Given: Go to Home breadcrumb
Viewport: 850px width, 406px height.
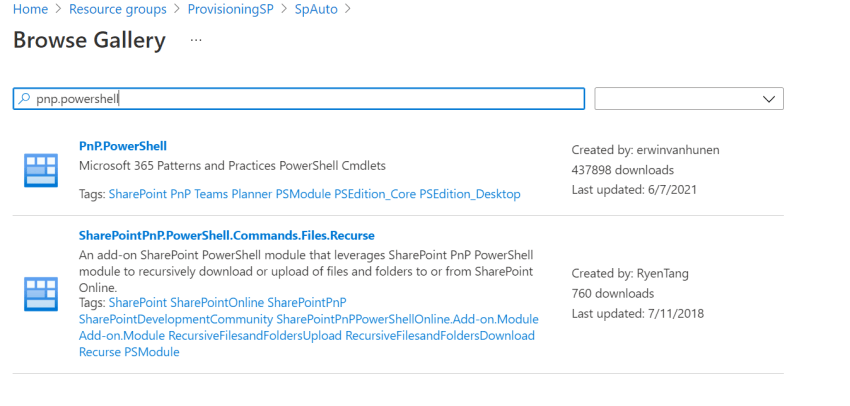Looking at the screenshot, I should coord(29,9).
